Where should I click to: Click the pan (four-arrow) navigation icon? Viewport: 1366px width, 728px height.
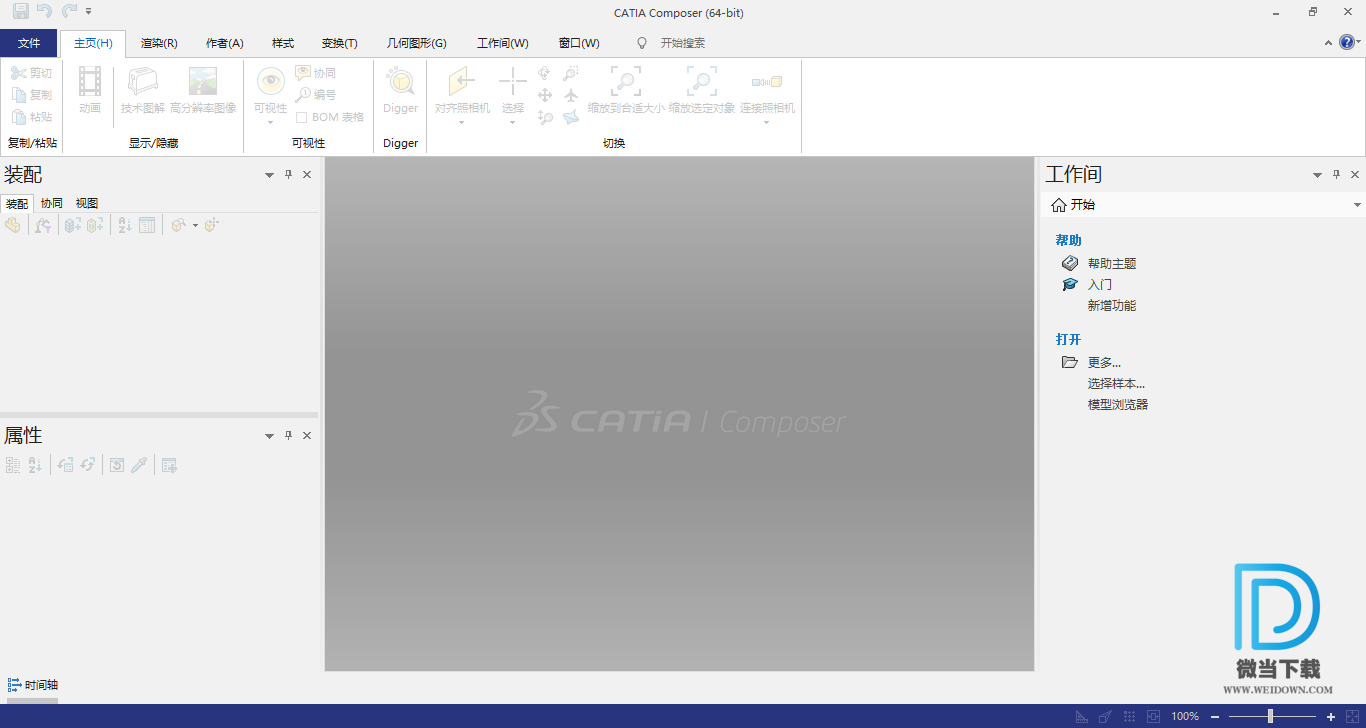pos(545,95)
